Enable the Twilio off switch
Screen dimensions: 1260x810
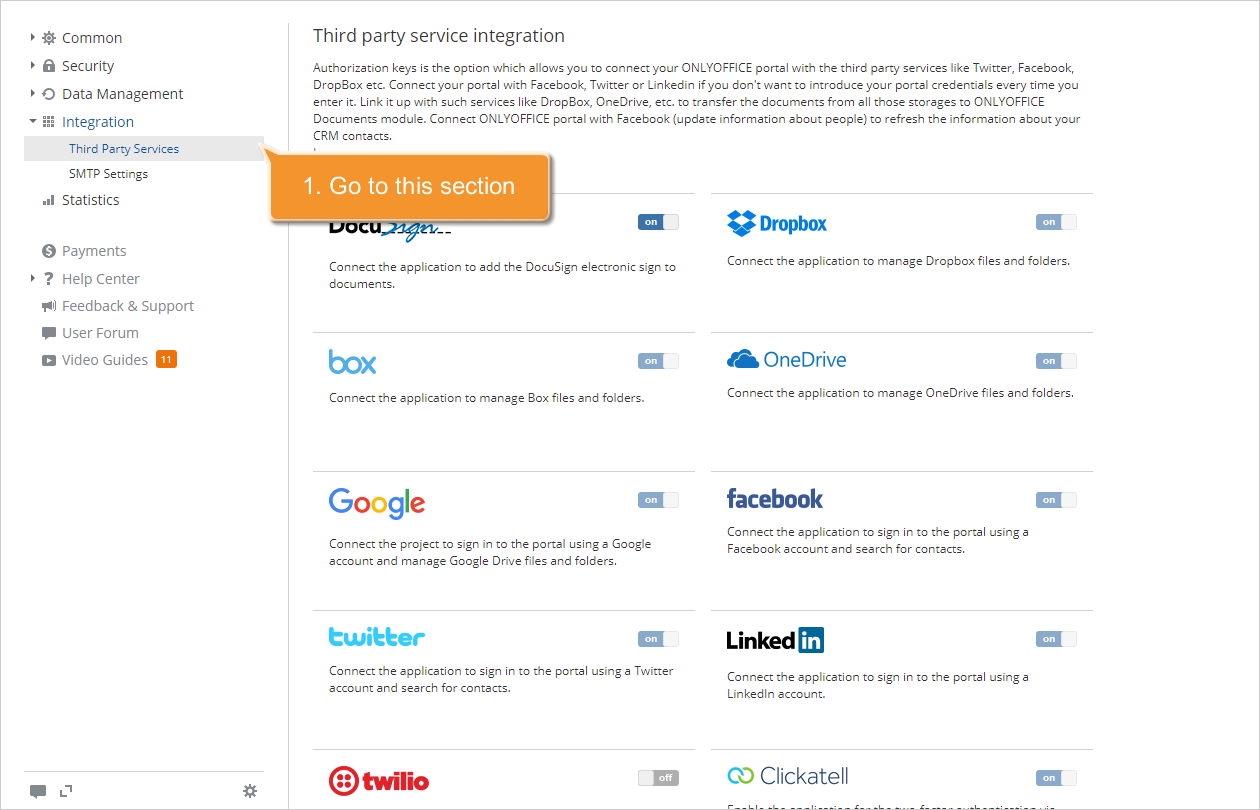(x=658, y=777)
